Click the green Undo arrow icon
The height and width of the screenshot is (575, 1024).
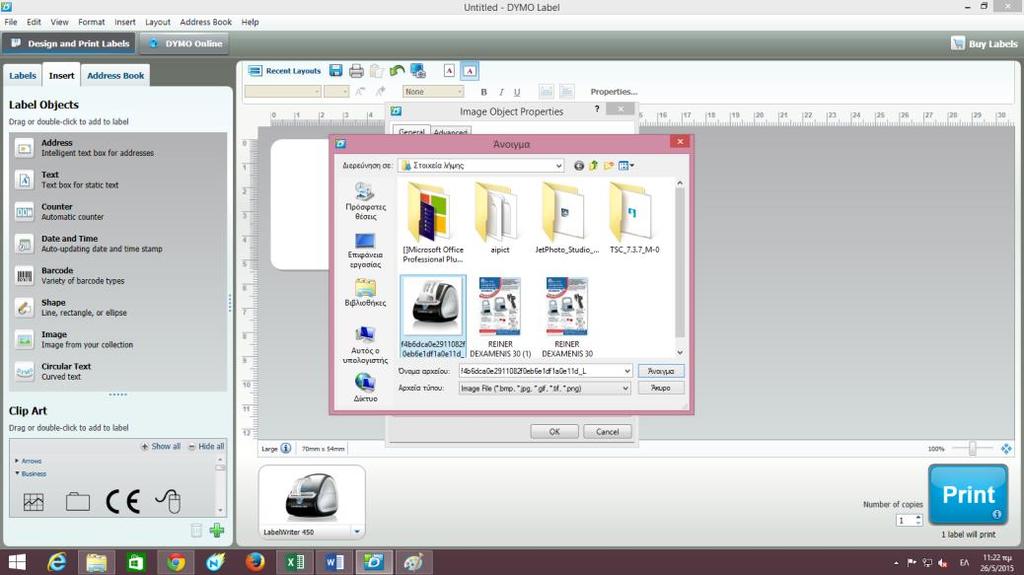(x=396, y=70)
